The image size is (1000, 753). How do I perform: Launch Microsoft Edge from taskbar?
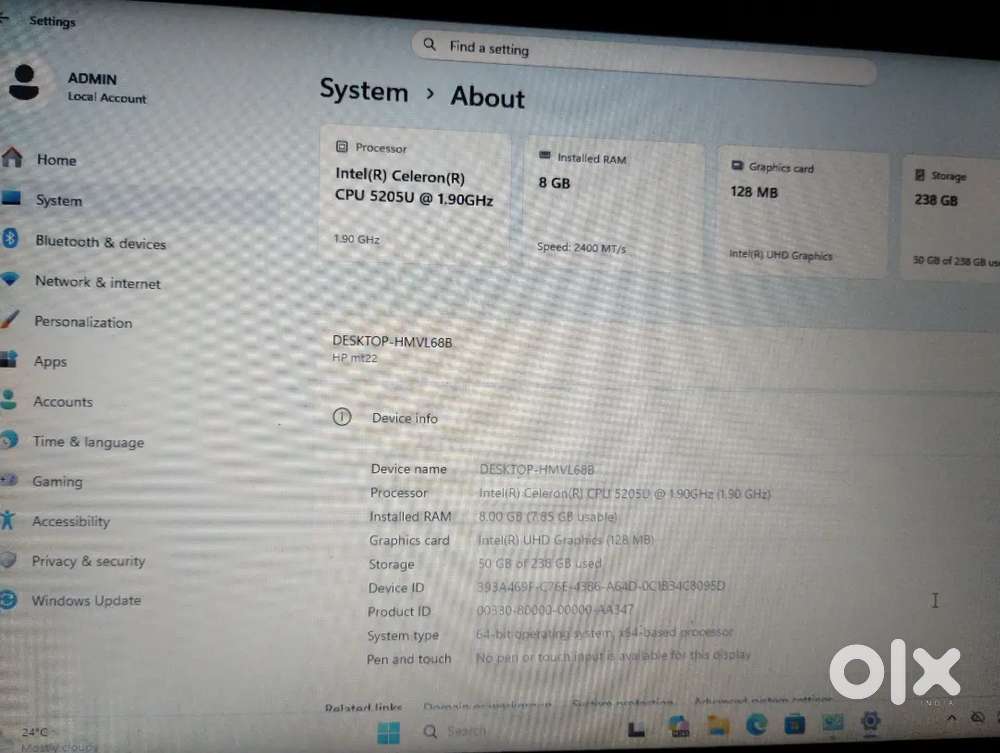(x=756, y=725)
